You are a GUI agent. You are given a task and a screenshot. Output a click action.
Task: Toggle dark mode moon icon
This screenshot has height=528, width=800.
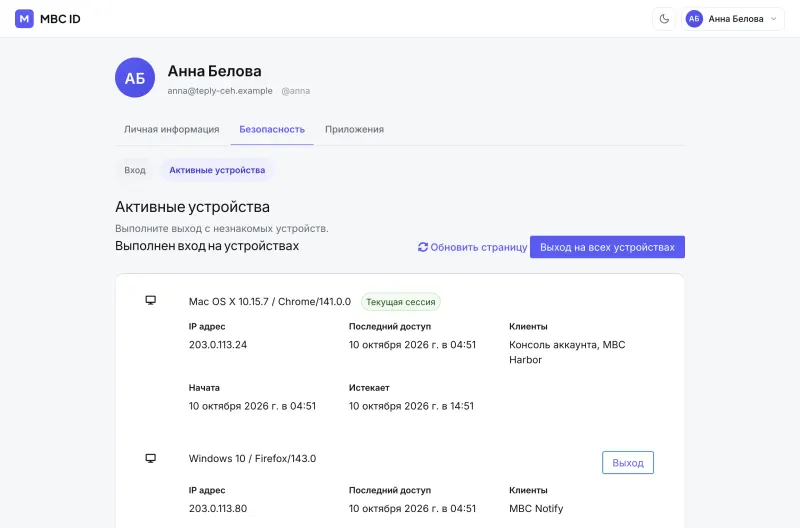(664, 19)
